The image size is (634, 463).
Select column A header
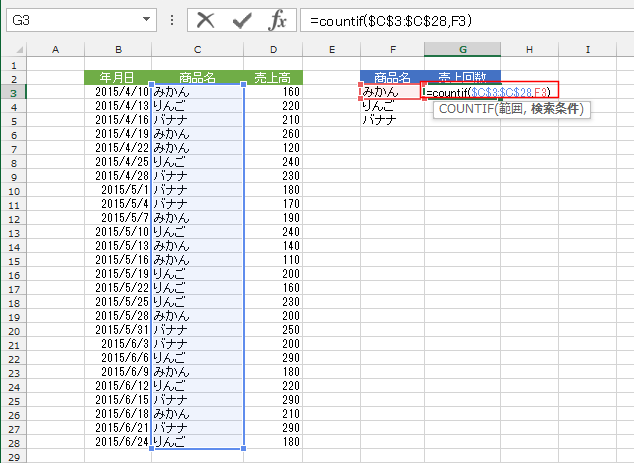coord(53,49)
